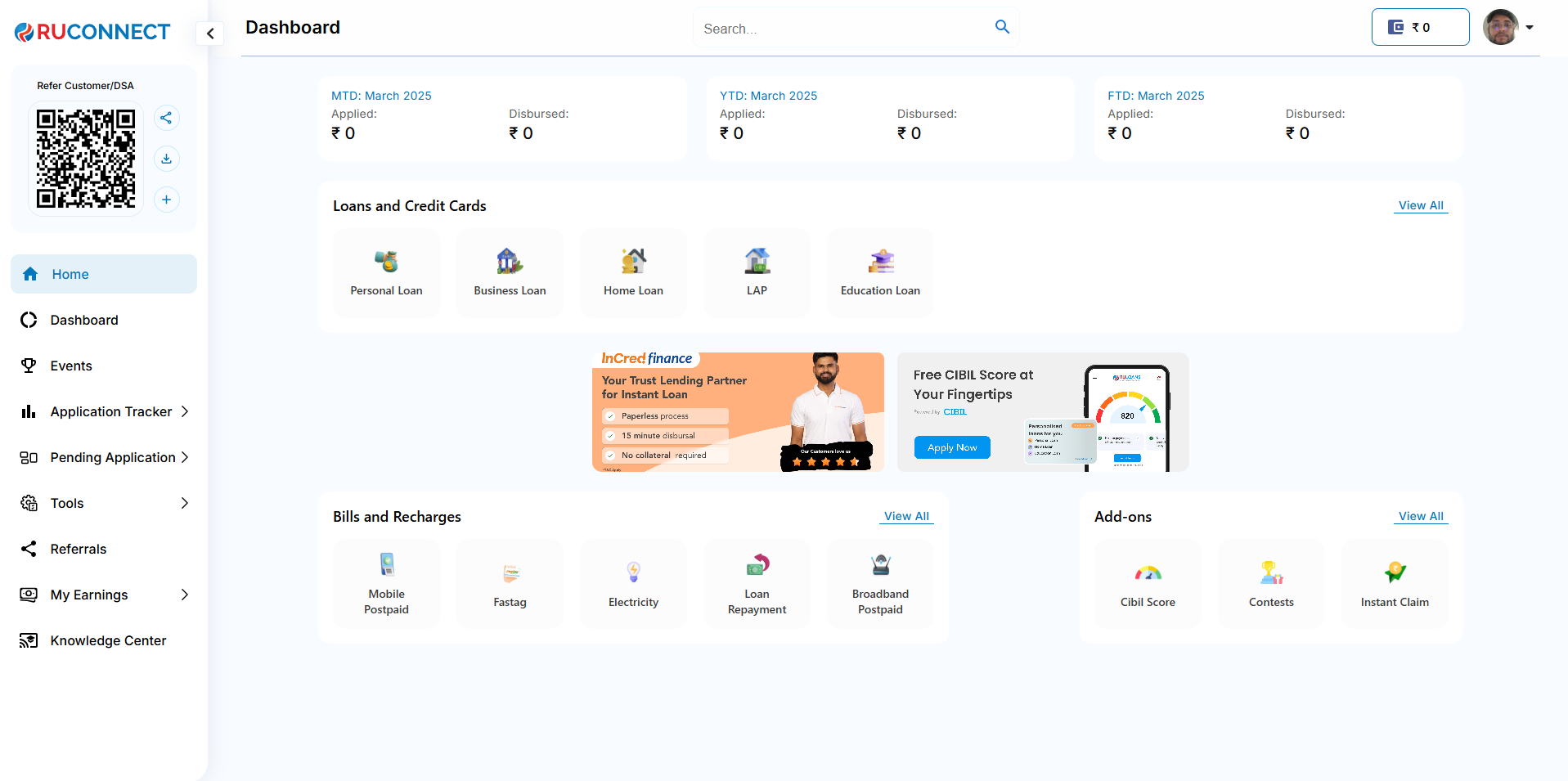Select the Business Loan icon
1568x781 pixels.
pos(510,262)
